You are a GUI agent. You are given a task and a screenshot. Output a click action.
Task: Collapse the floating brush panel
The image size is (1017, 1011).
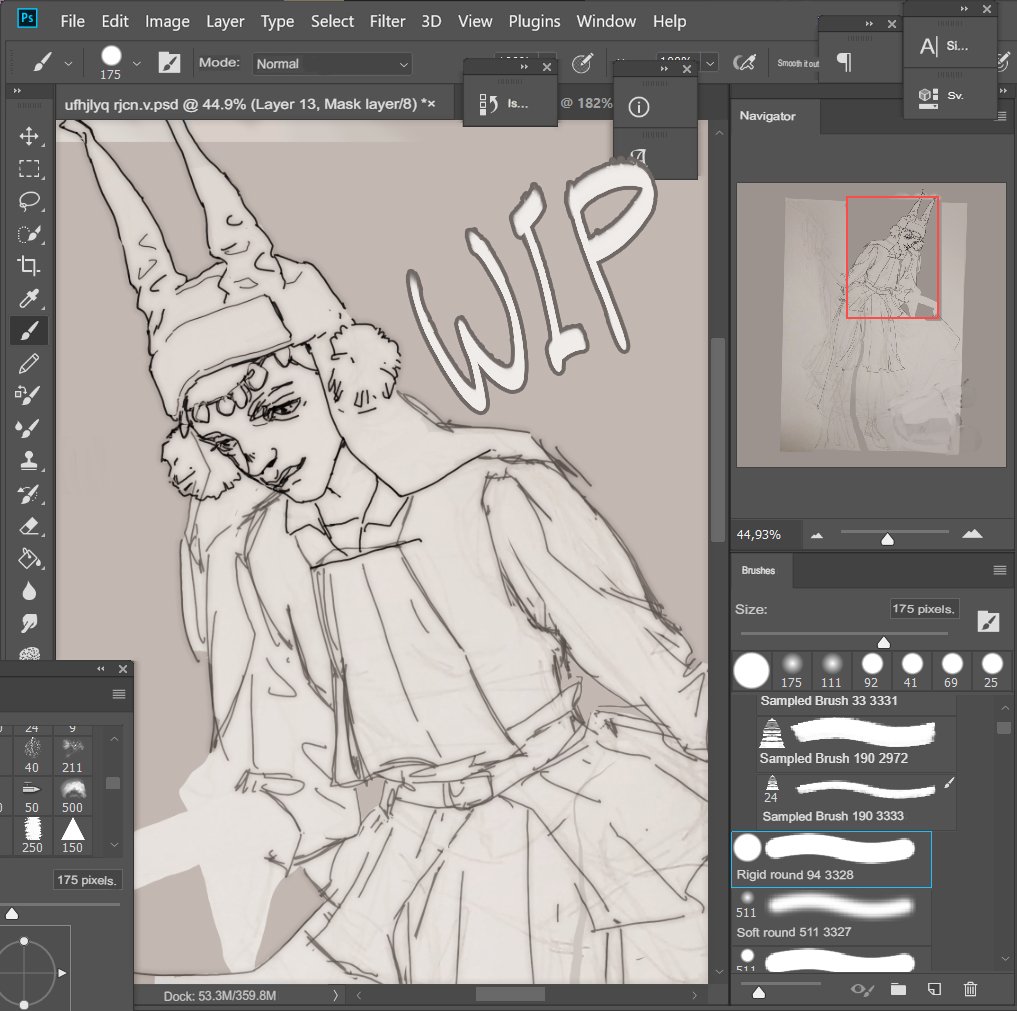101,669
